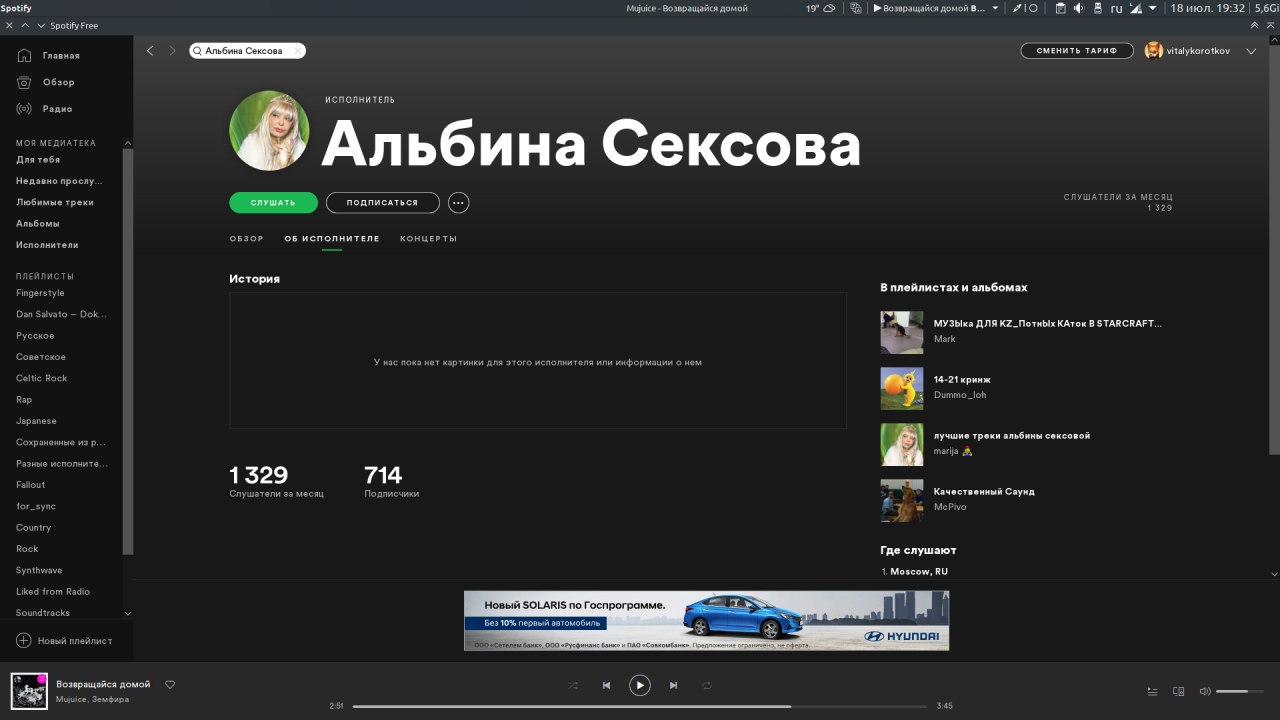Open Исполнители in library
The image size is (1280, 720).
click(47, 245)
